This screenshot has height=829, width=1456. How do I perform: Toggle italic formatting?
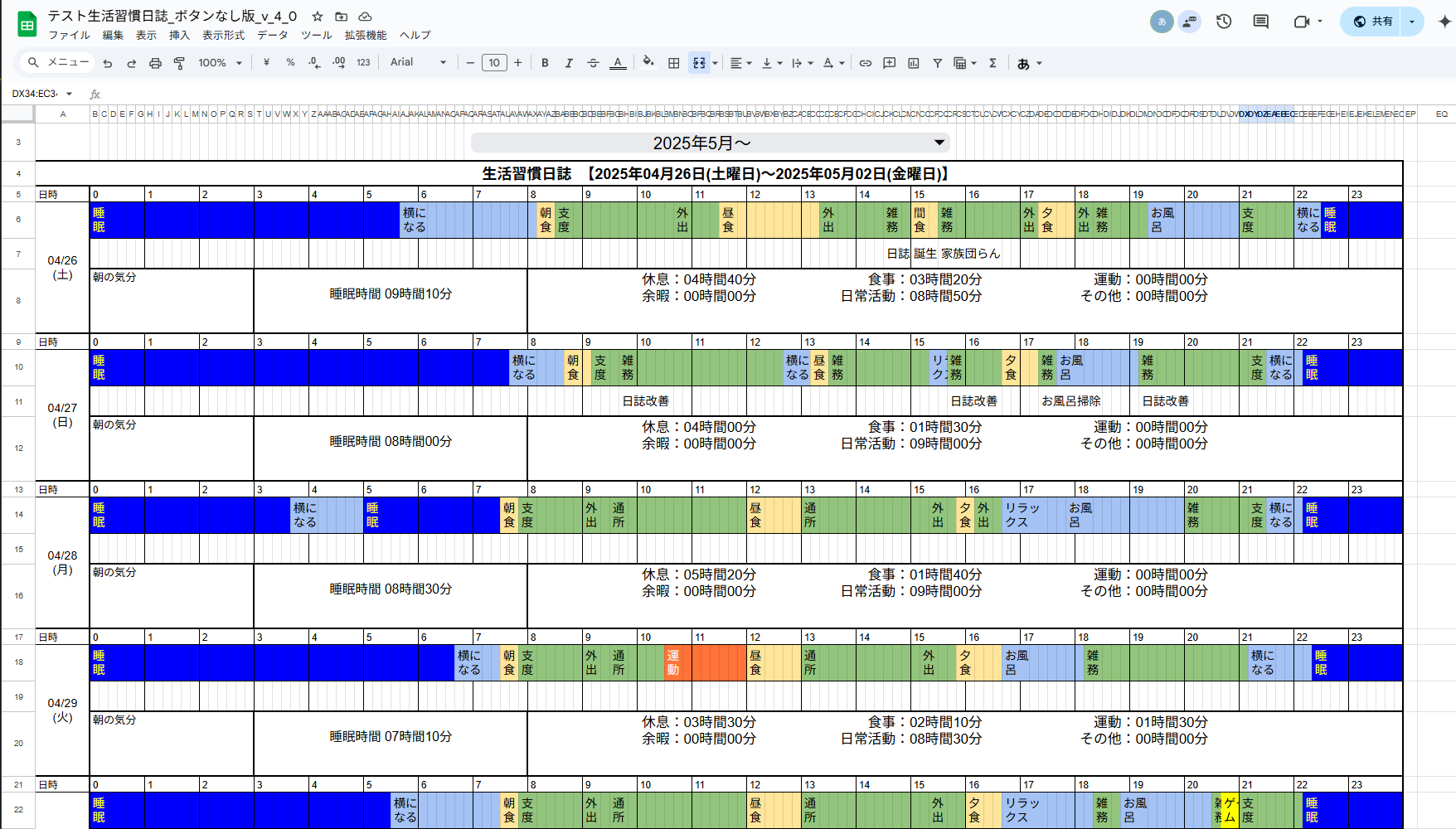pyautogui.click(x=569, y=63)
